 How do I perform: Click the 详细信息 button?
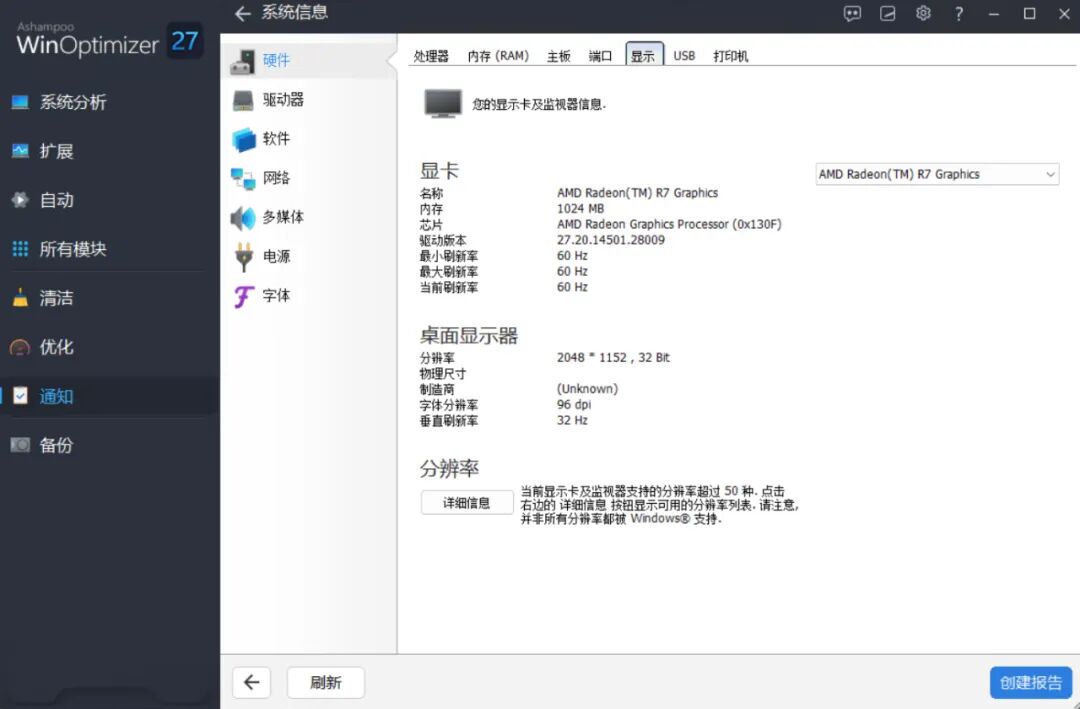click(467, 502)
